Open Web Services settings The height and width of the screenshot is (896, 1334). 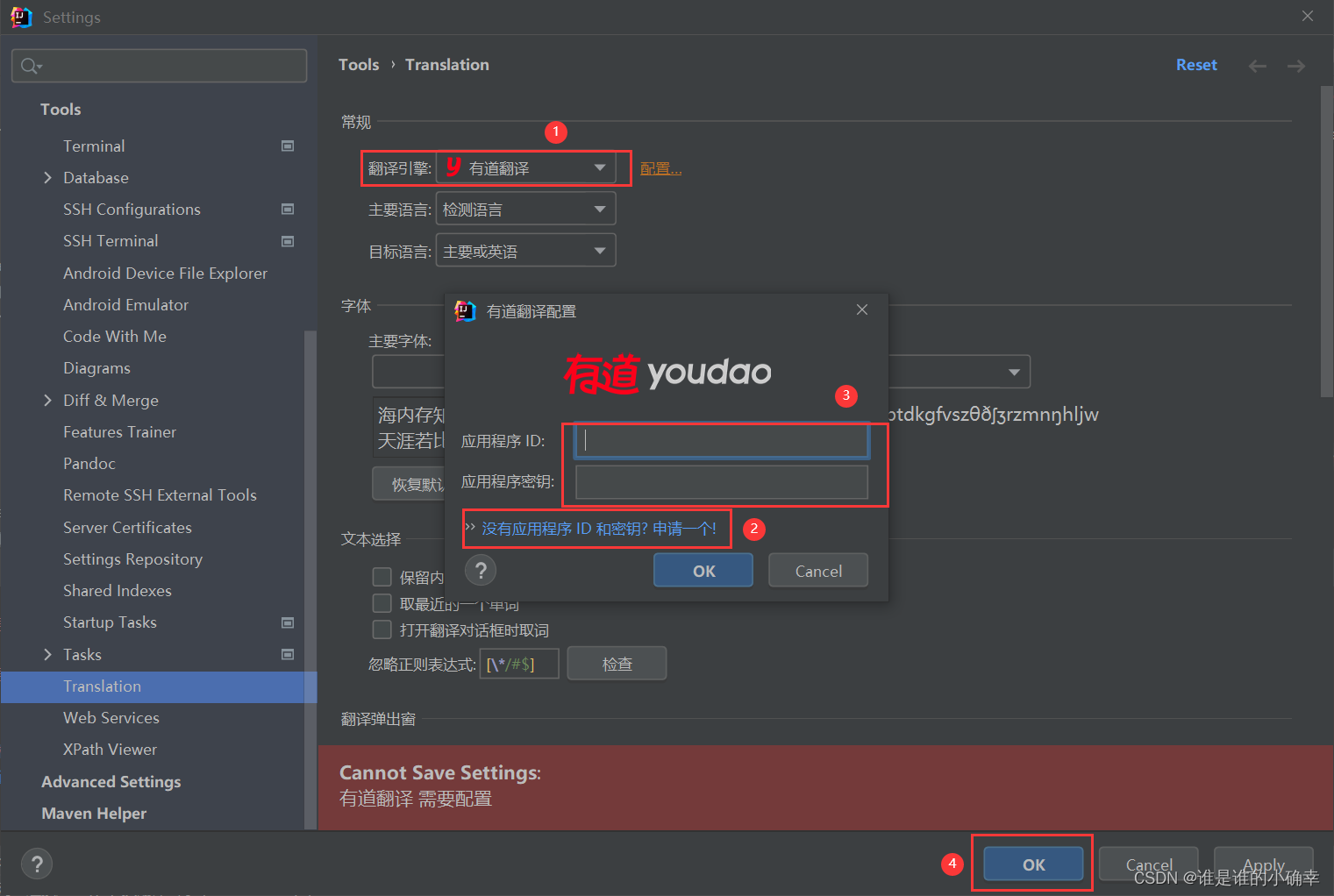[x=111, y=718]
